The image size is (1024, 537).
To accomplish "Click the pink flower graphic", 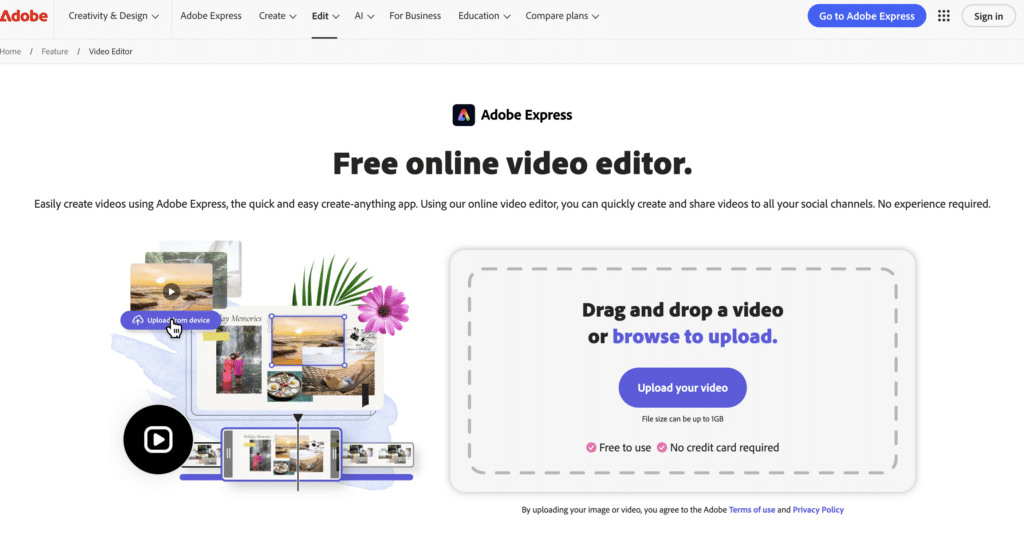I will (383, 309).
